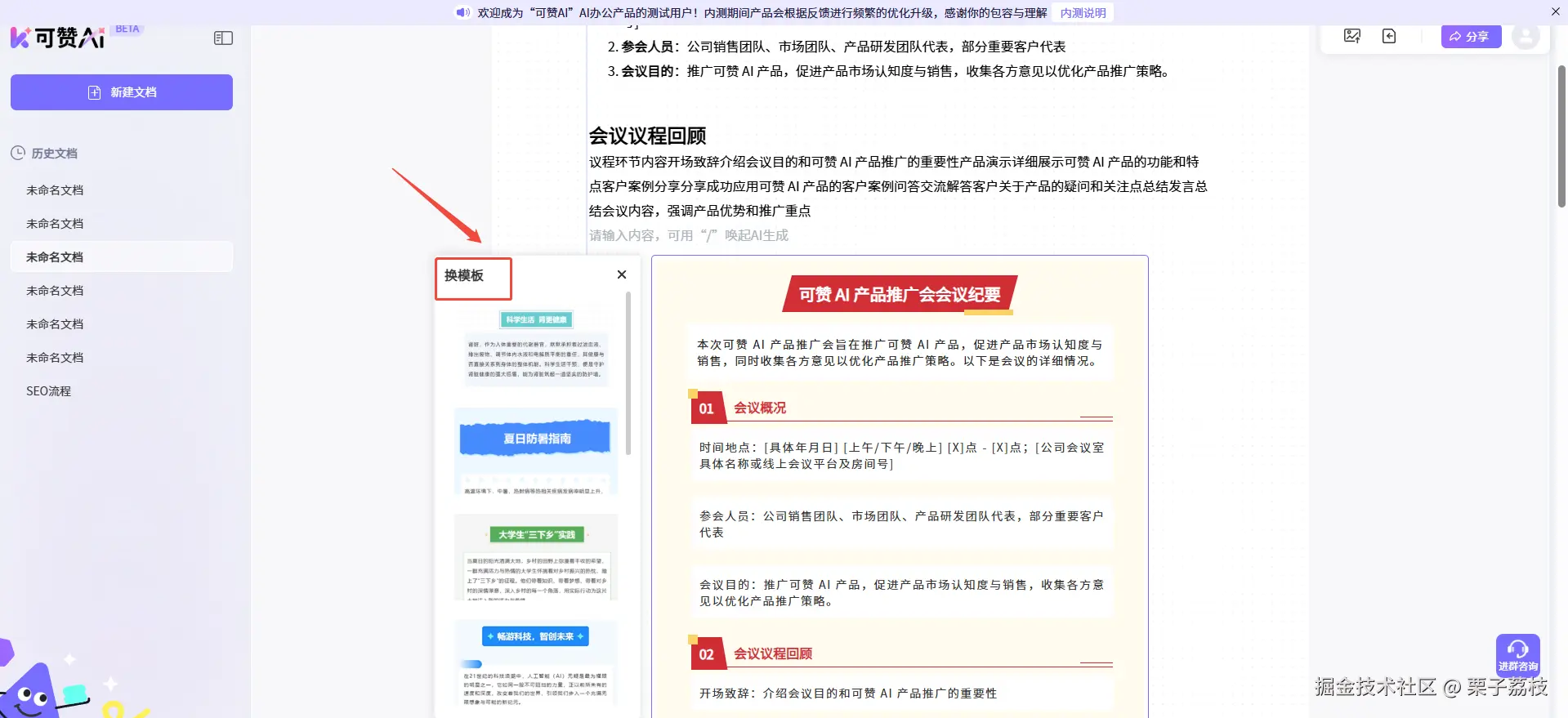The image size is (1568, 718).
Task: Click the 历史文档 clock icon
Action: 18,153
